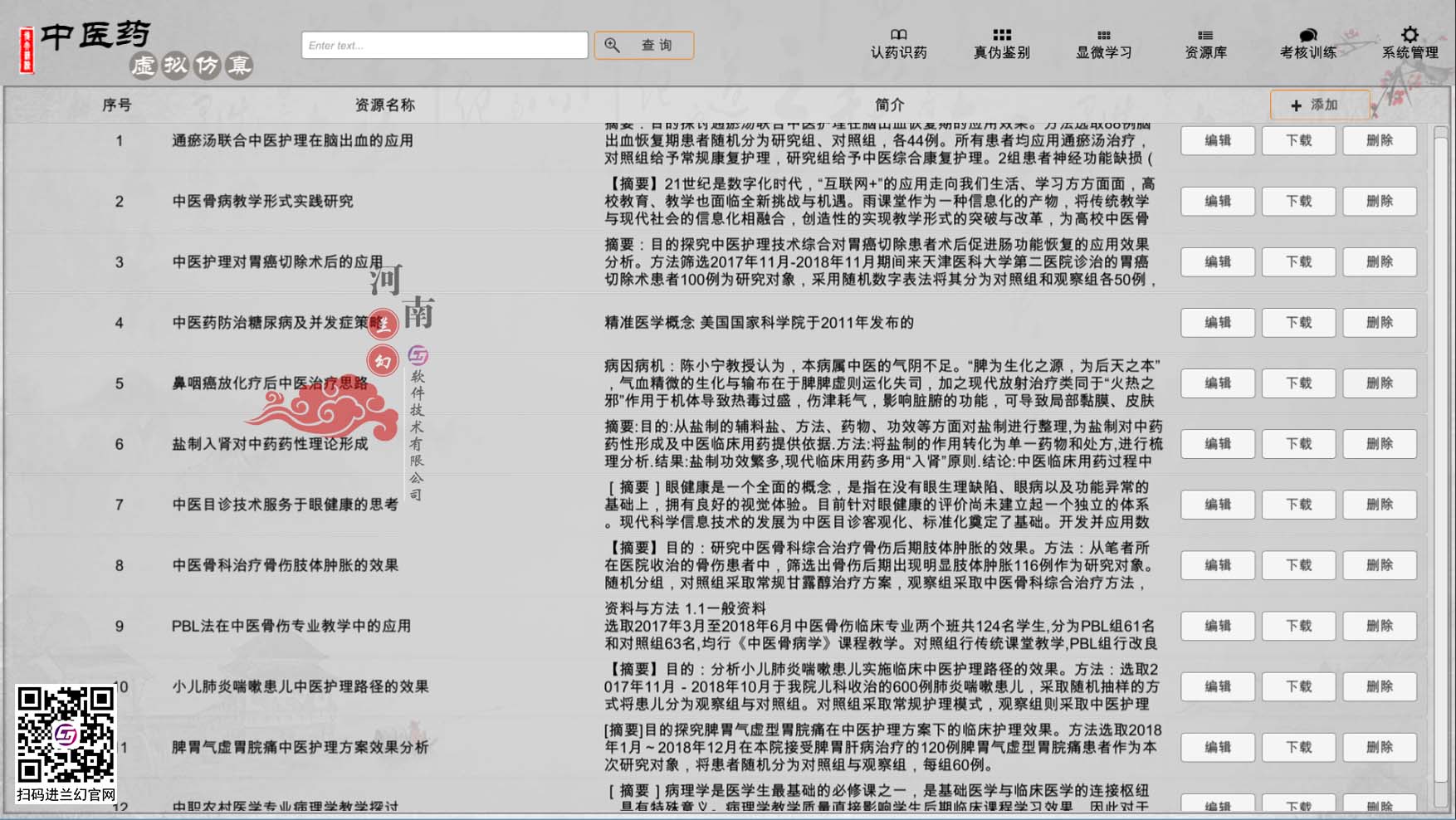The image size is (1456, 820).
Task: Open the 认药识药 book icon
Action: click(x=898, y=35)
